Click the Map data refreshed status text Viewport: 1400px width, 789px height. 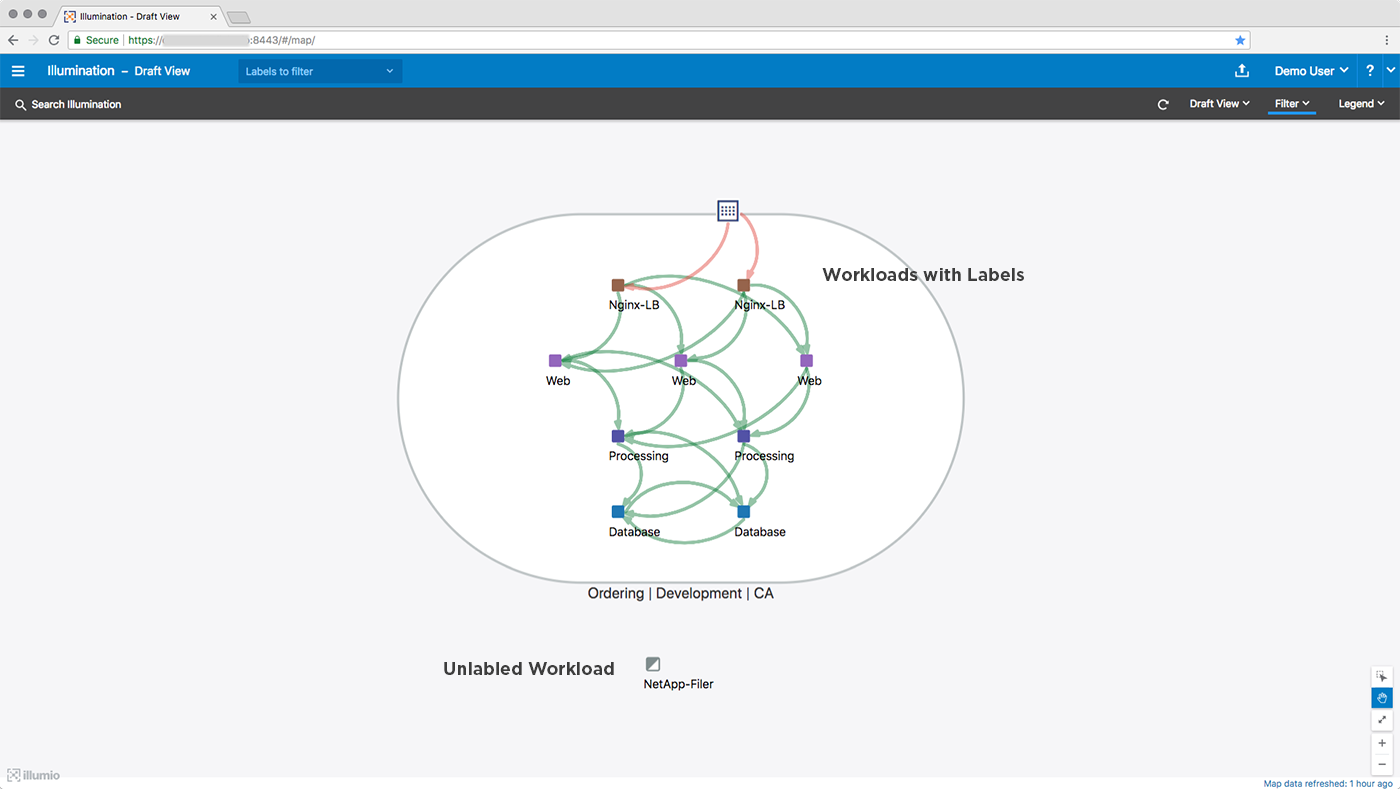(x=1327, y=783)
